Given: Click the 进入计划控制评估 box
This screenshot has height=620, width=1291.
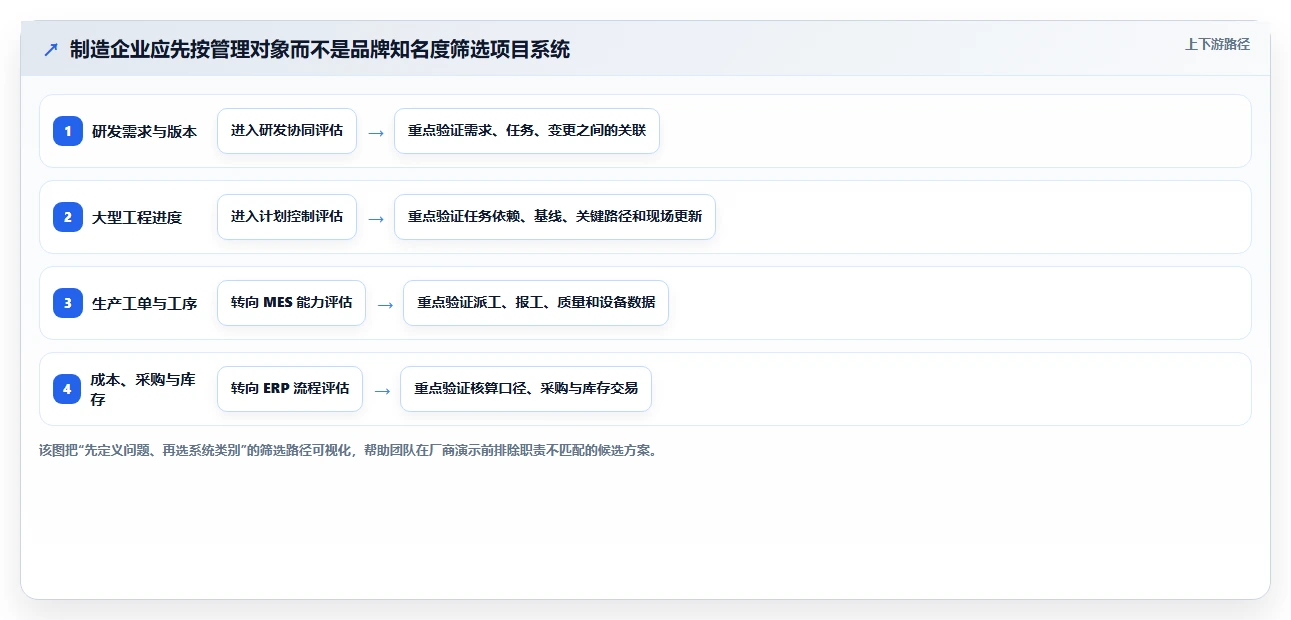Looking at the screenshot, I should pyautogui.click(x=287, y=217).
